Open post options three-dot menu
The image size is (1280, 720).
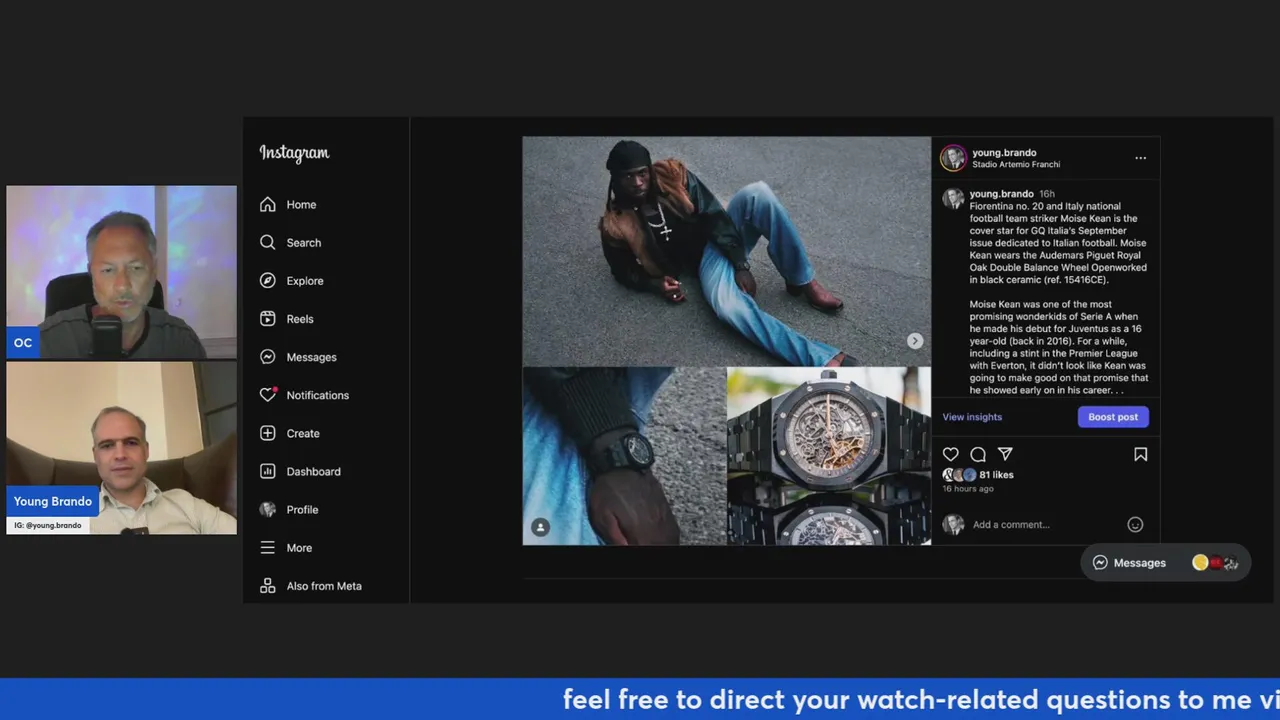click(x=1140, y=158)
